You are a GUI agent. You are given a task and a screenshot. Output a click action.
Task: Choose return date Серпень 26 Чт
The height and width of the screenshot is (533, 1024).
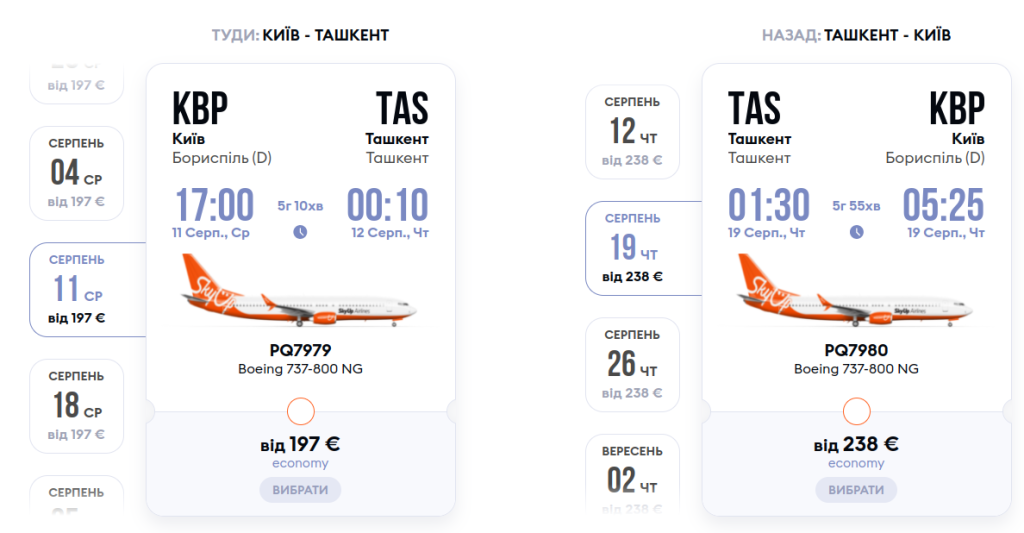632,364
